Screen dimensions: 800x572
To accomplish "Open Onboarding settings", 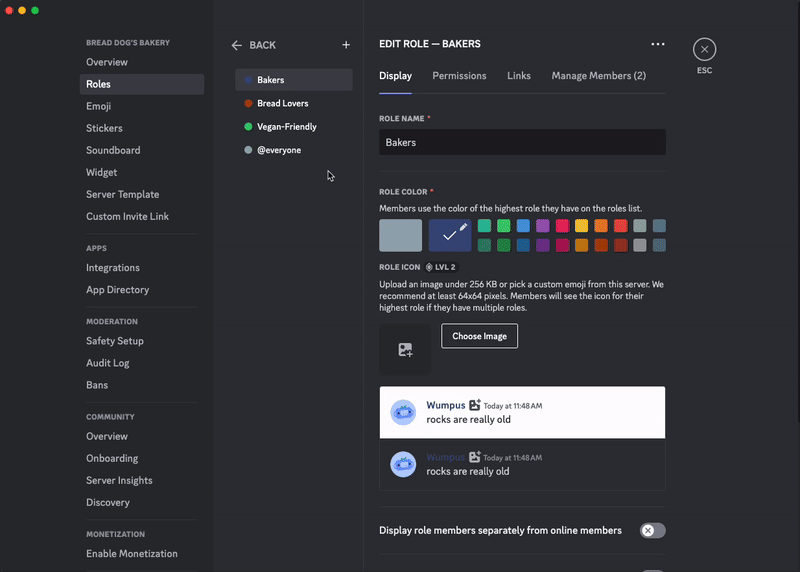I will coord(142,458).
